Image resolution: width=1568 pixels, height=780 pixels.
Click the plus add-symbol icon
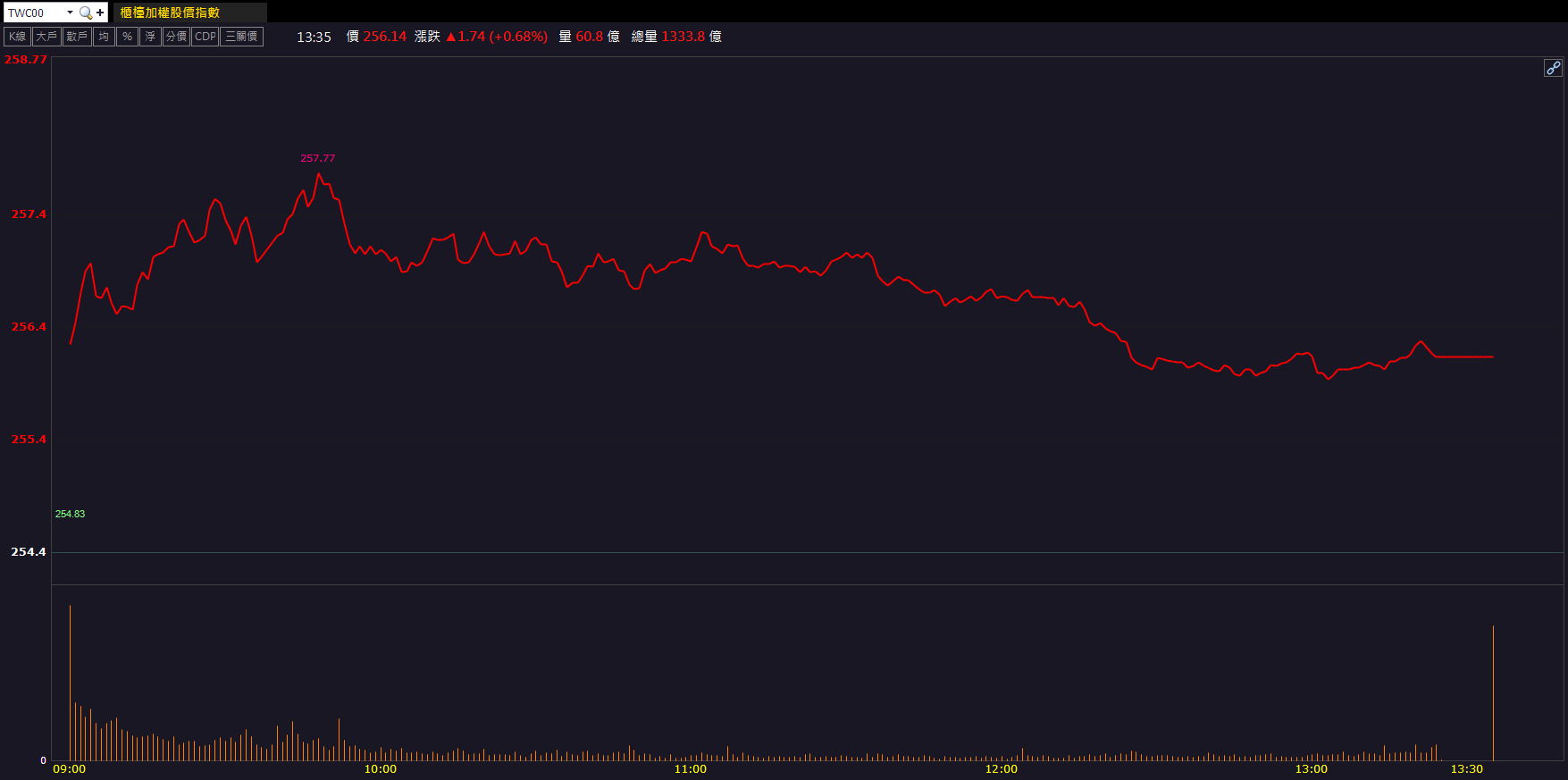coord(100,13)
